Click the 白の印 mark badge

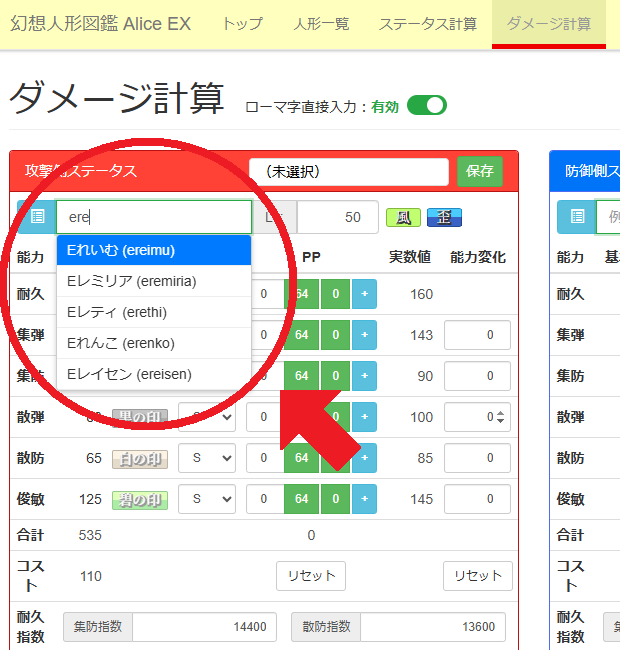coord(140,459)
